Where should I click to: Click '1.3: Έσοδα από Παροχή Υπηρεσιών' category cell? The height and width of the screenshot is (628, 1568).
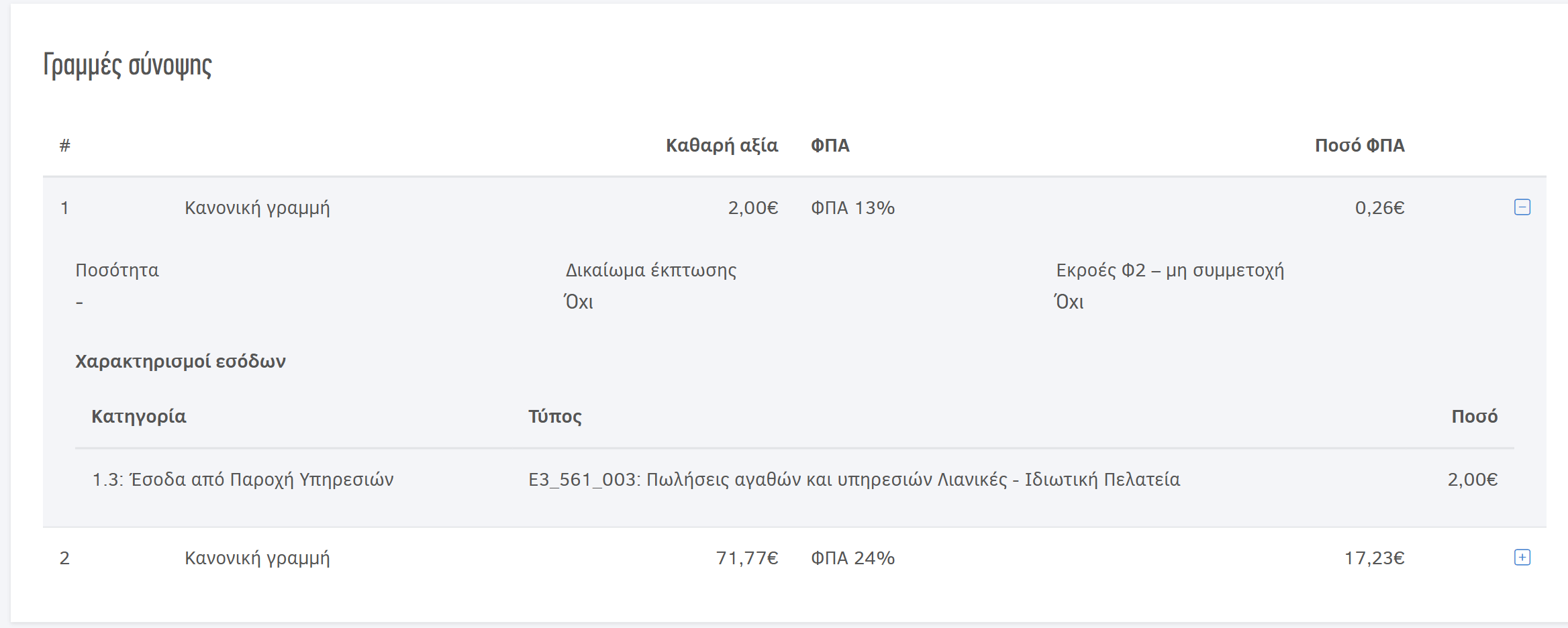pos(242,480)
